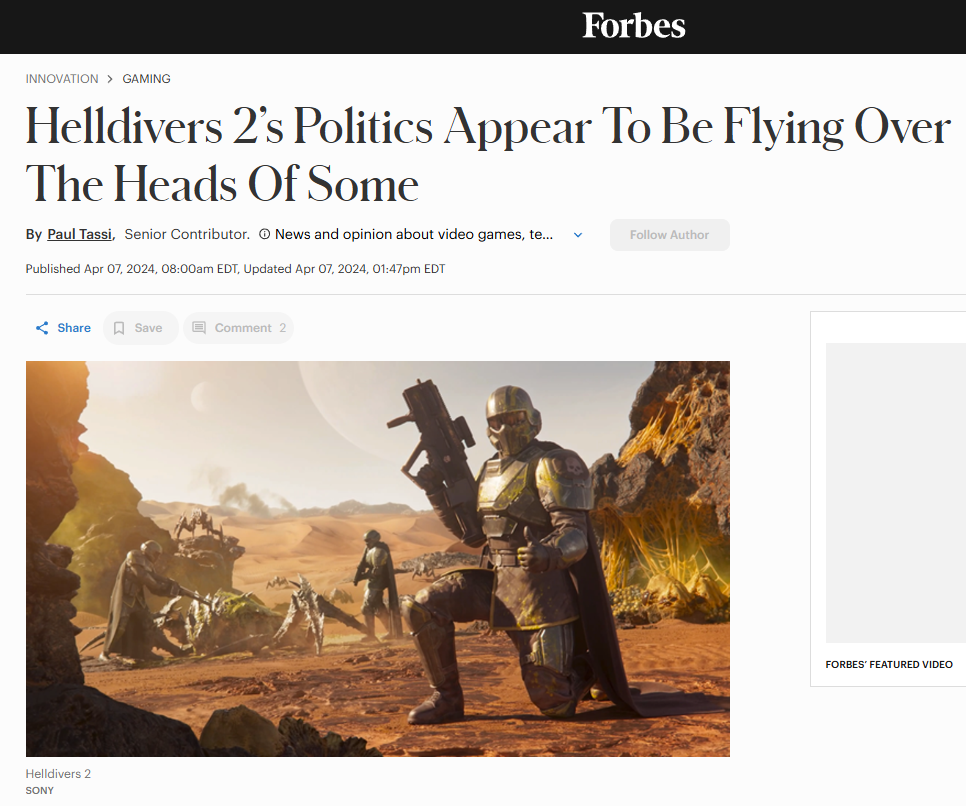The image size is (966, 806).
Task: Click the comment count number 2
Action: [x=283, y=328]
